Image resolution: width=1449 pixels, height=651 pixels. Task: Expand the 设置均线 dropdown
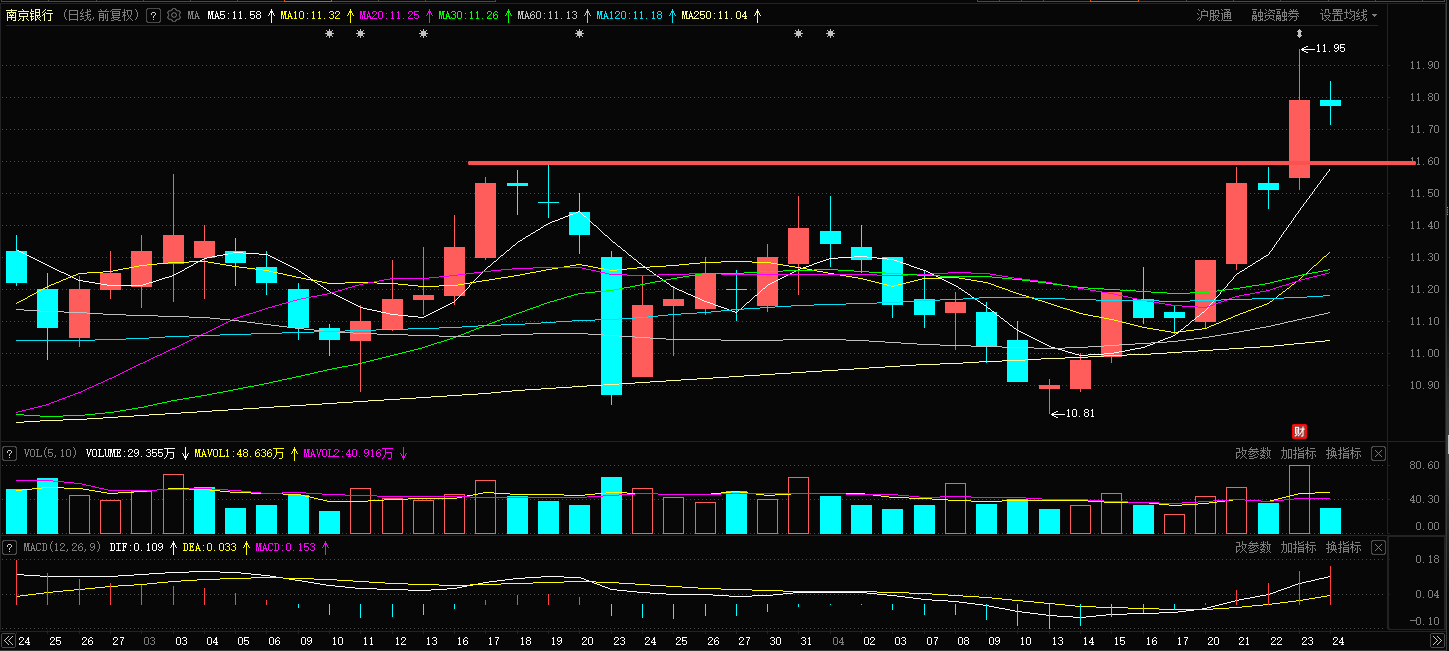point(1348,15)
